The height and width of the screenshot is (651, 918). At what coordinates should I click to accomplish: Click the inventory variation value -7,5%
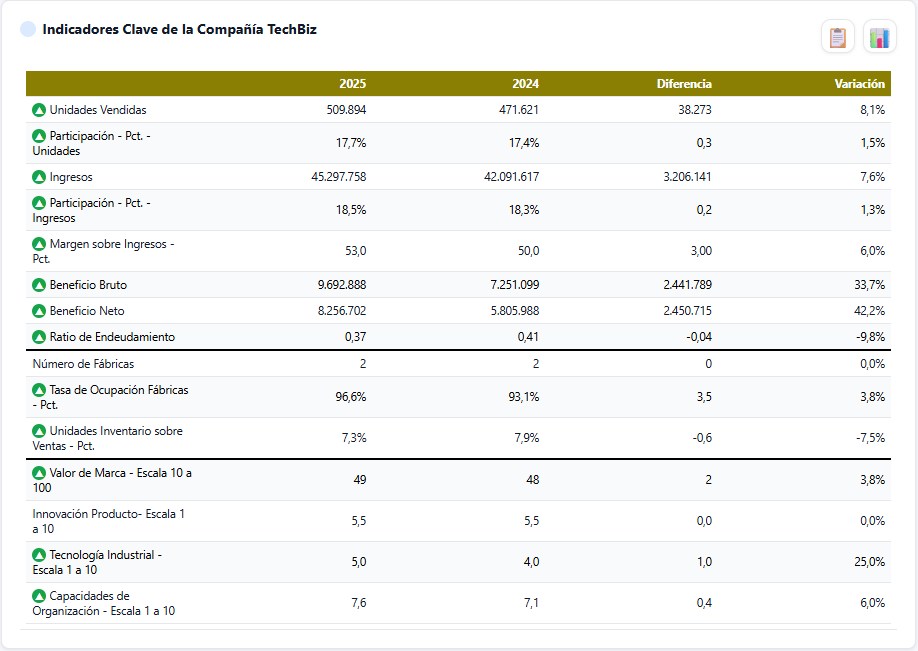(x=870, y=438)
